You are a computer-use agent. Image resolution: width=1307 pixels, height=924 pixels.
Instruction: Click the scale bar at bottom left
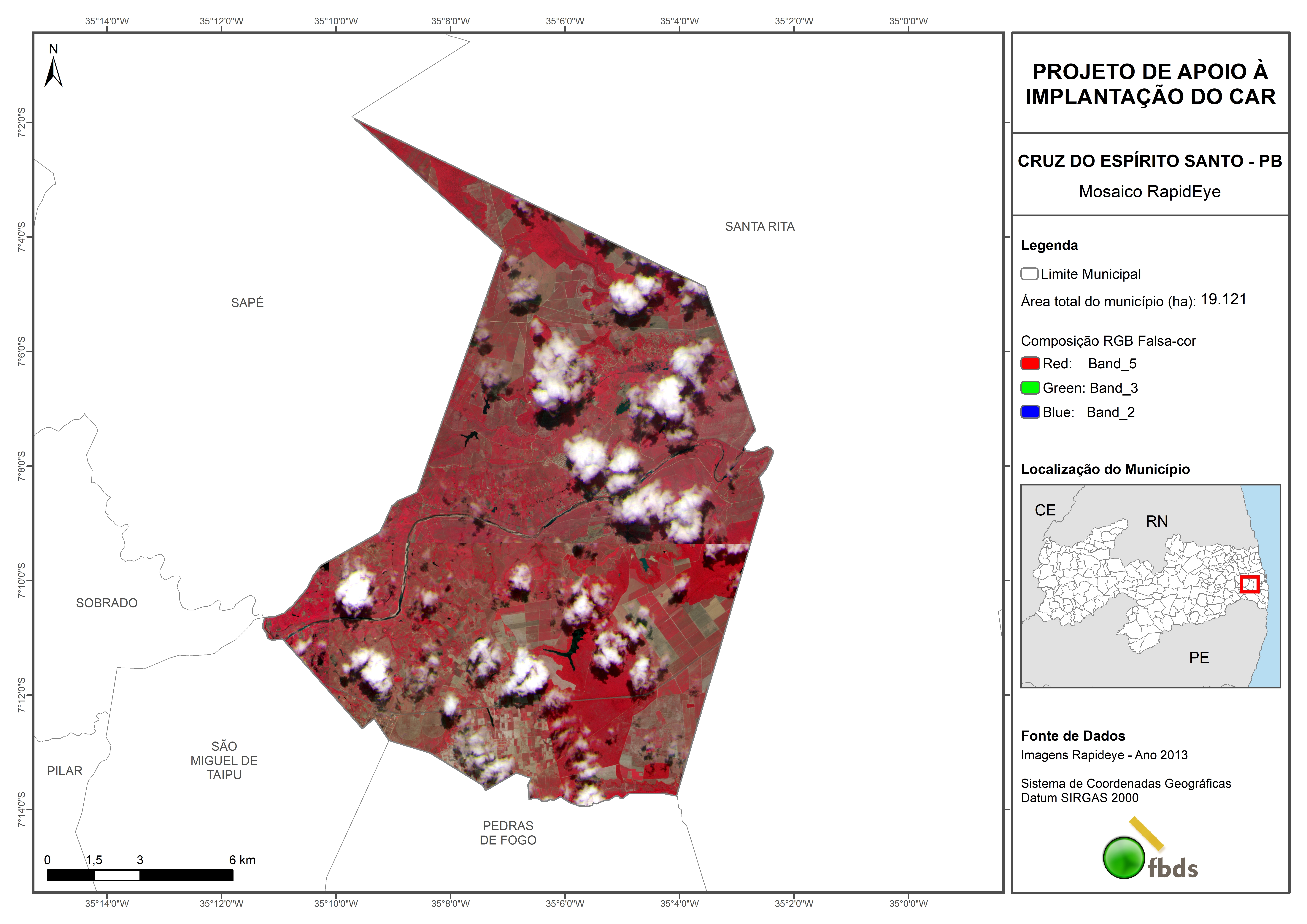(140, 875)
